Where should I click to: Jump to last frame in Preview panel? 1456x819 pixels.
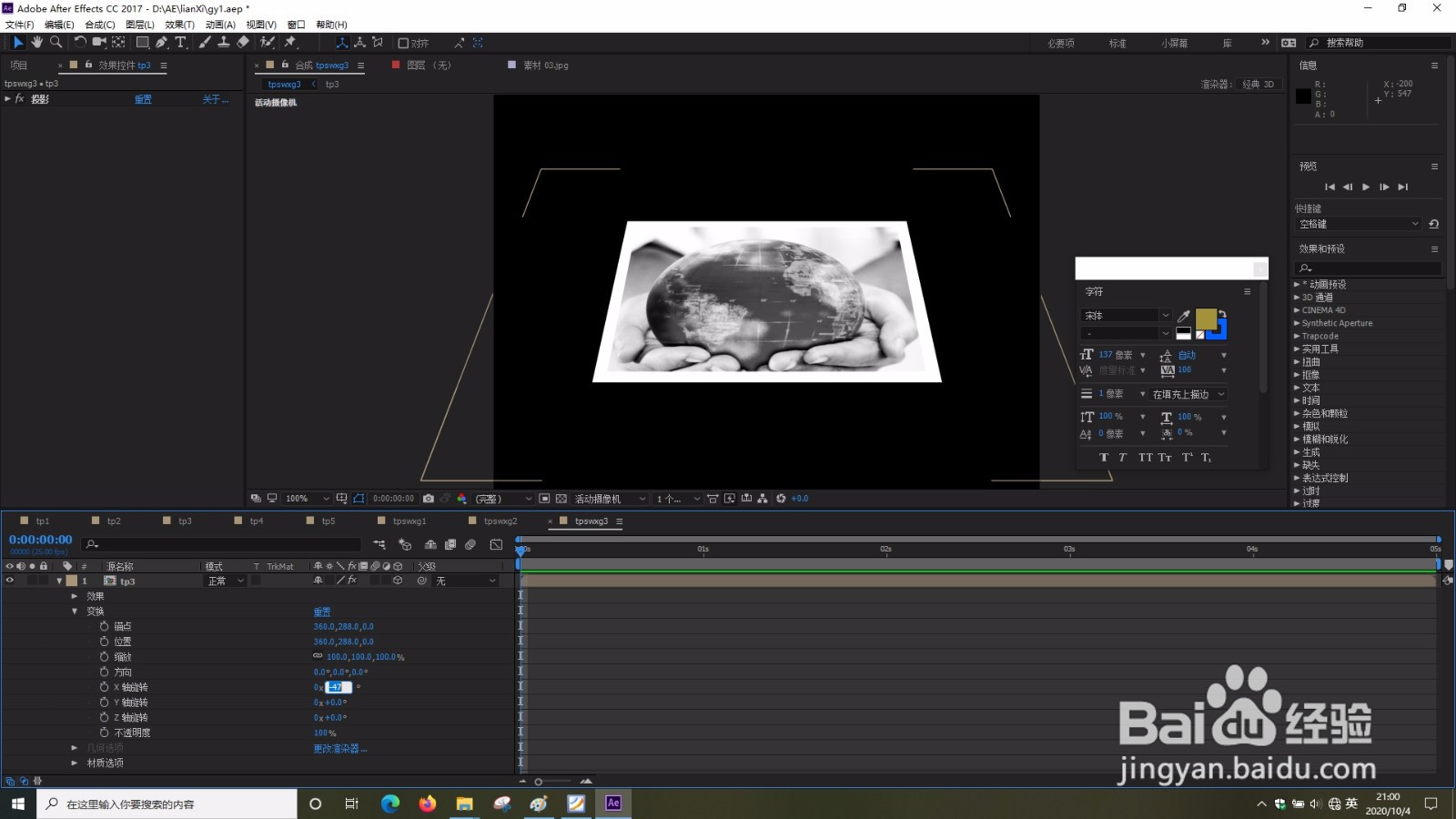[x=1403, y=187]
